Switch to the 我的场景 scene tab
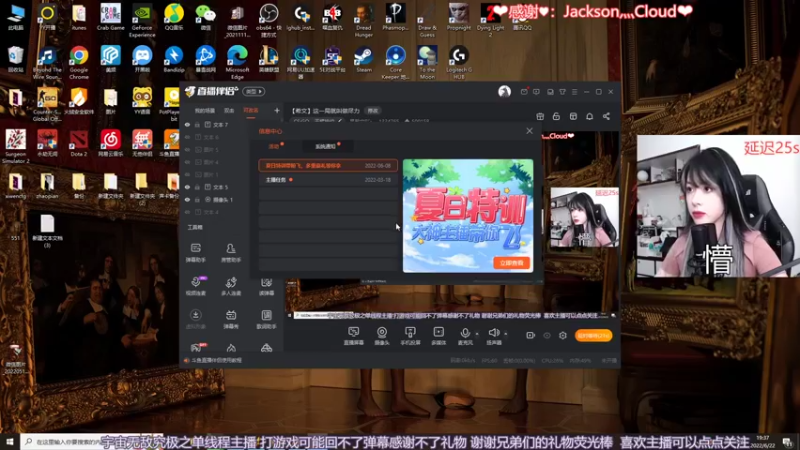This screenshot has height=450, width=800. pos(205,111)
